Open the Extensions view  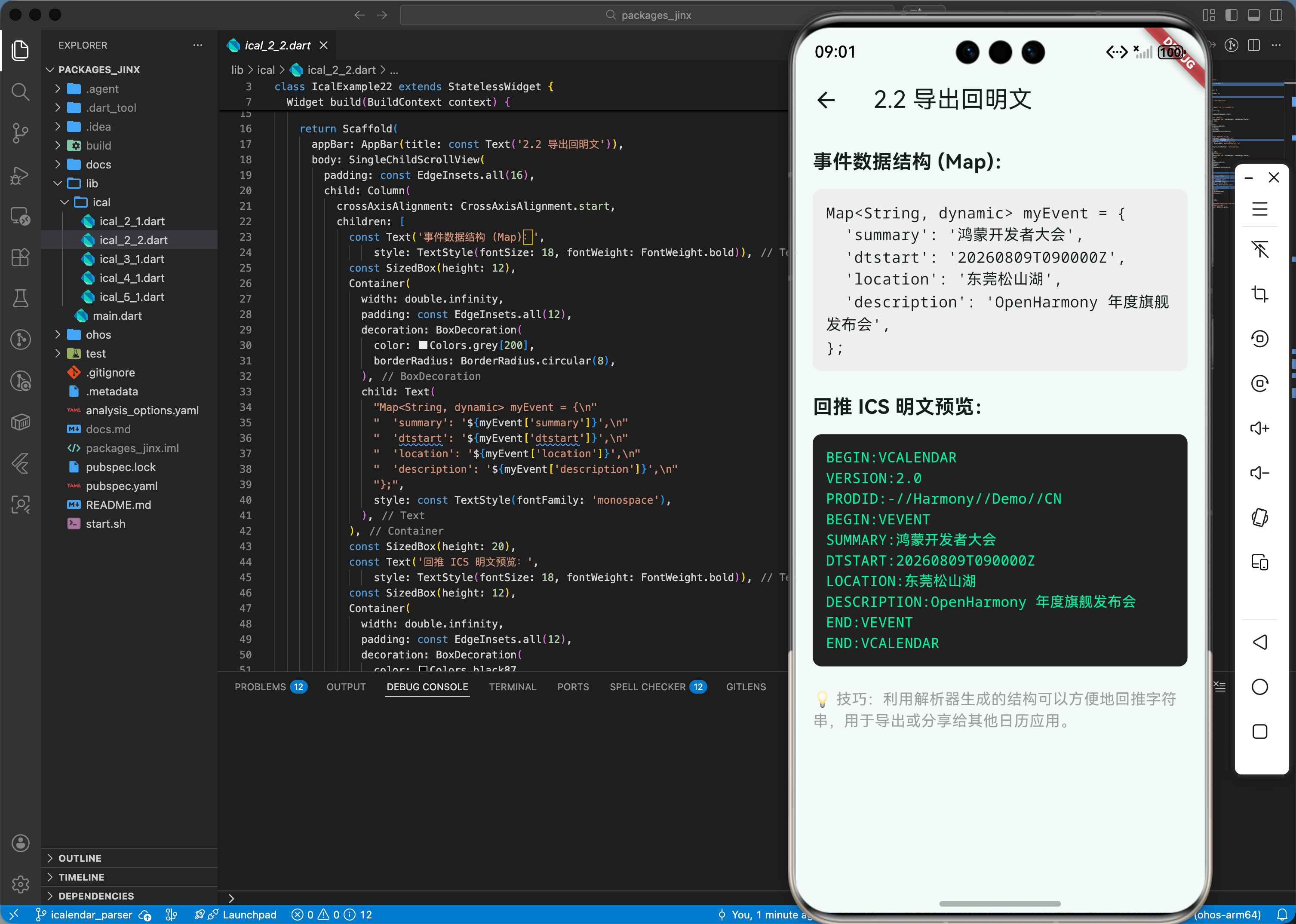21,257
